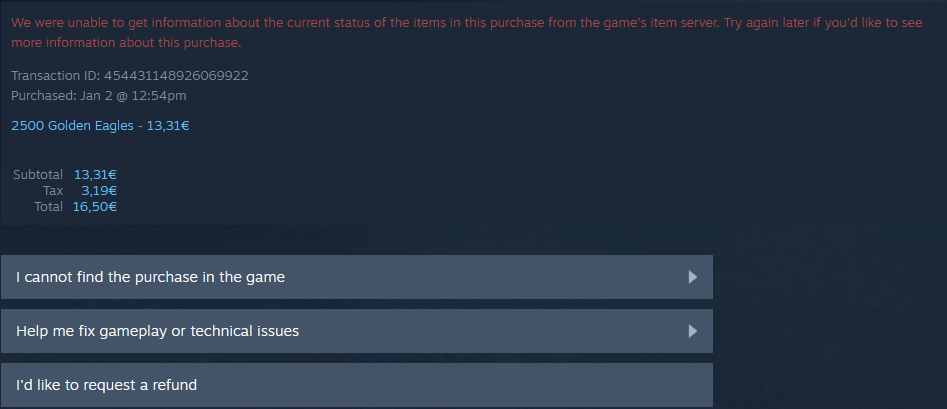Screen dimensions: 947x409
Task: Click the arrow on 'Help me fix gameplay' row
Action: (692, 331)
